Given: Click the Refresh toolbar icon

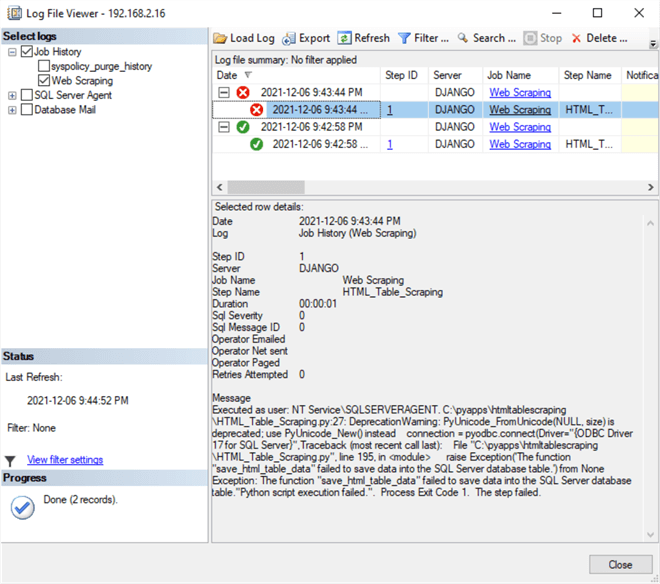Looking at the screenshot, I should tap(344, 38).
